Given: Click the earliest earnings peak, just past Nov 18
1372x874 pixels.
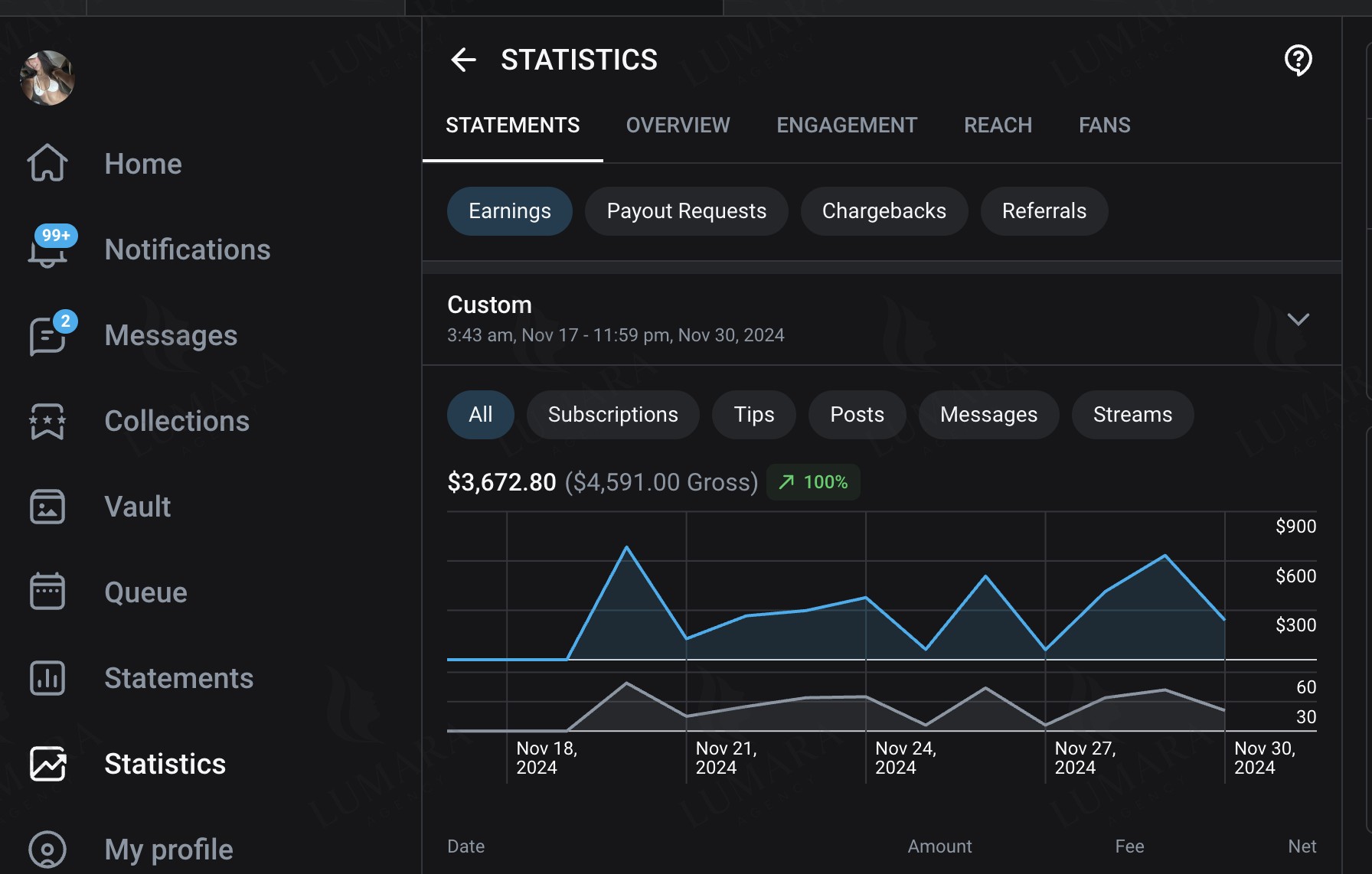Looking at the screenshot, I should pyautogui.click(x=627, y=547).
